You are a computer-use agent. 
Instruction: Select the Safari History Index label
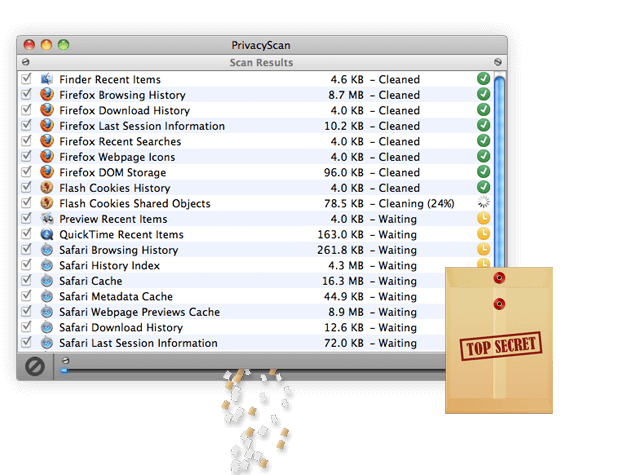(109, 266)
